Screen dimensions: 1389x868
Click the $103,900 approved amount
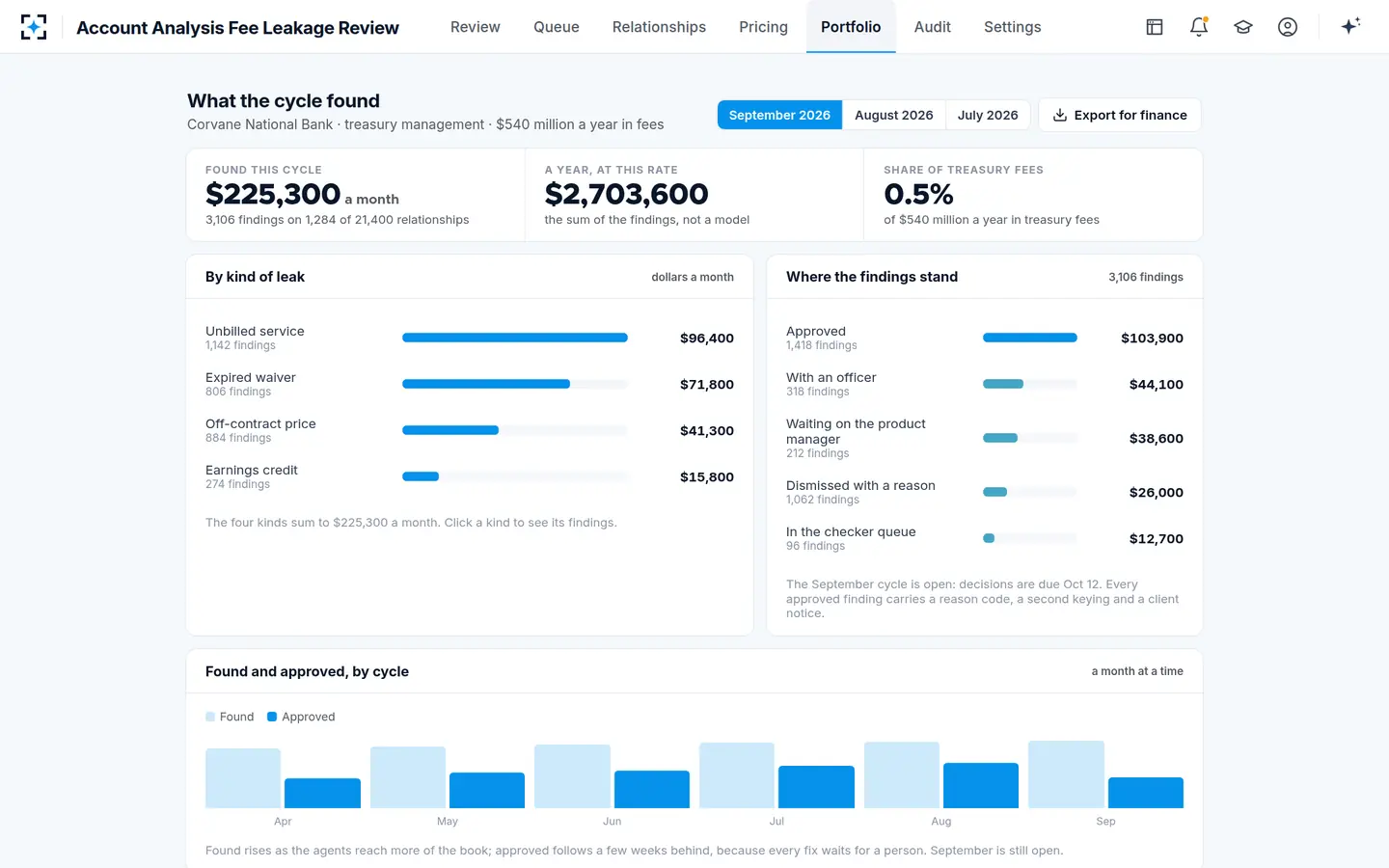[x=1152, y=338]
